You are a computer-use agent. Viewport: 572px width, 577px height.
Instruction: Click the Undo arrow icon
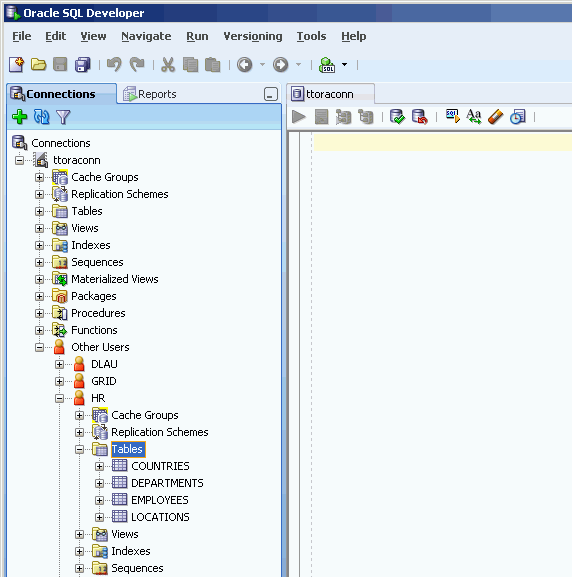click(114, 64)
